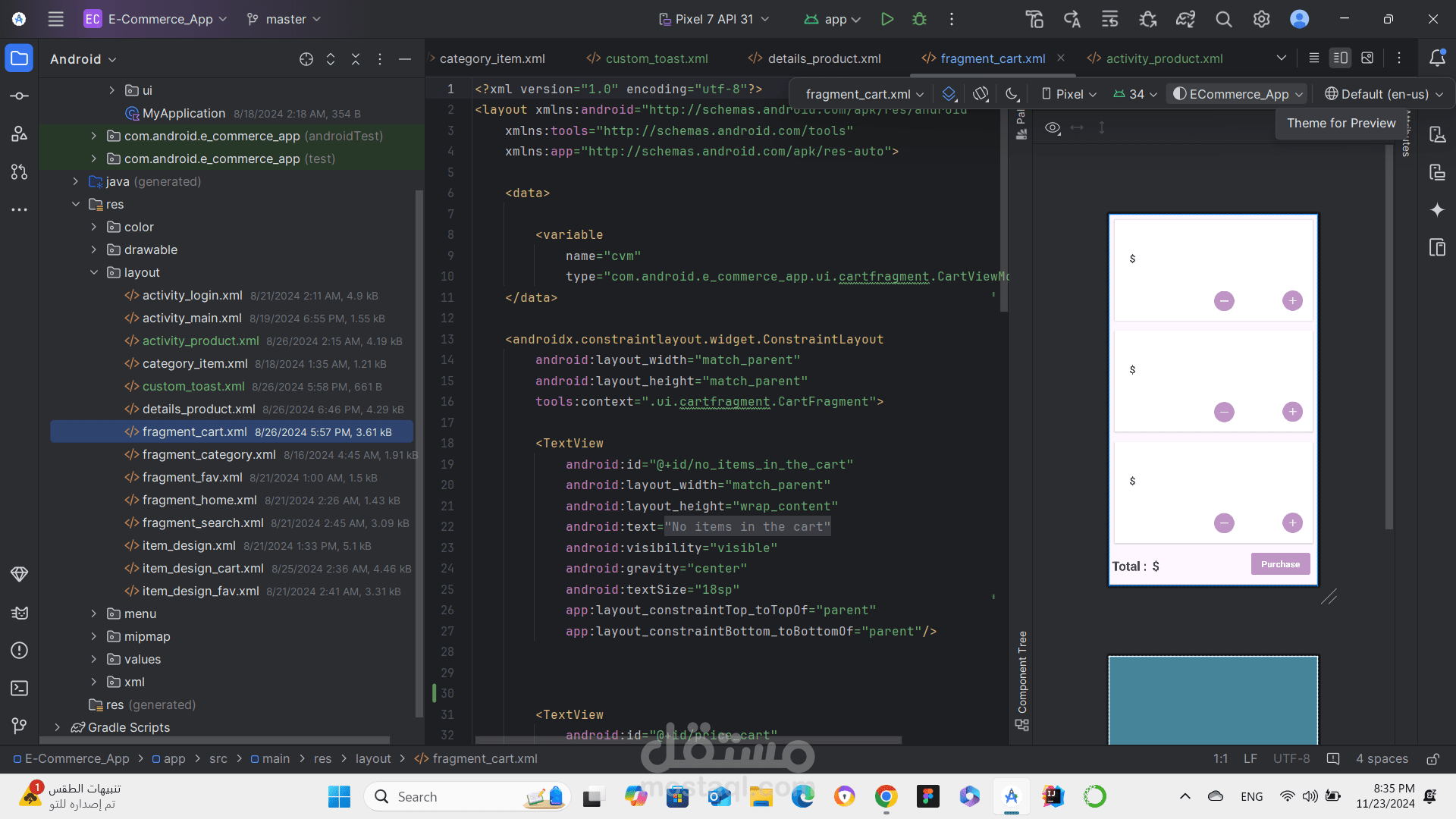The image size is (1456, 819).
Task: Open Chrome from the taskbar
Action: (x=886, y=796)
